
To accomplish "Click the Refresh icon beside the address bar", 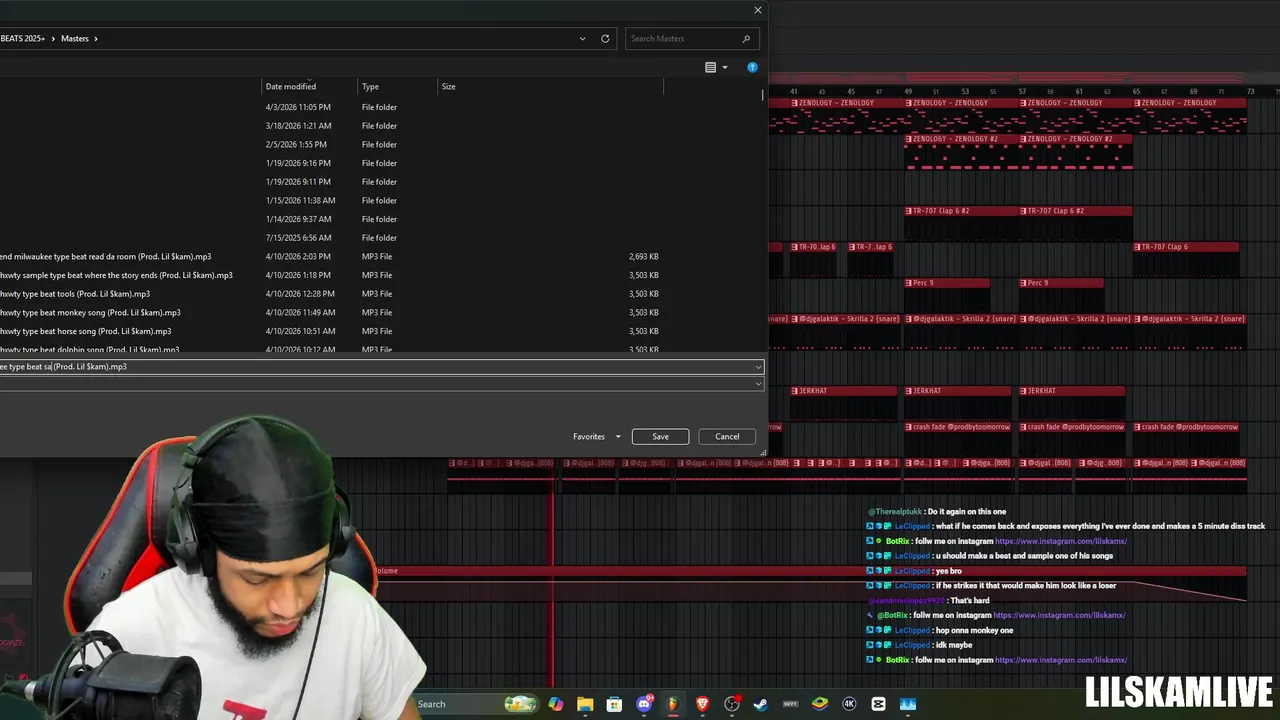I will click(605, 38).
